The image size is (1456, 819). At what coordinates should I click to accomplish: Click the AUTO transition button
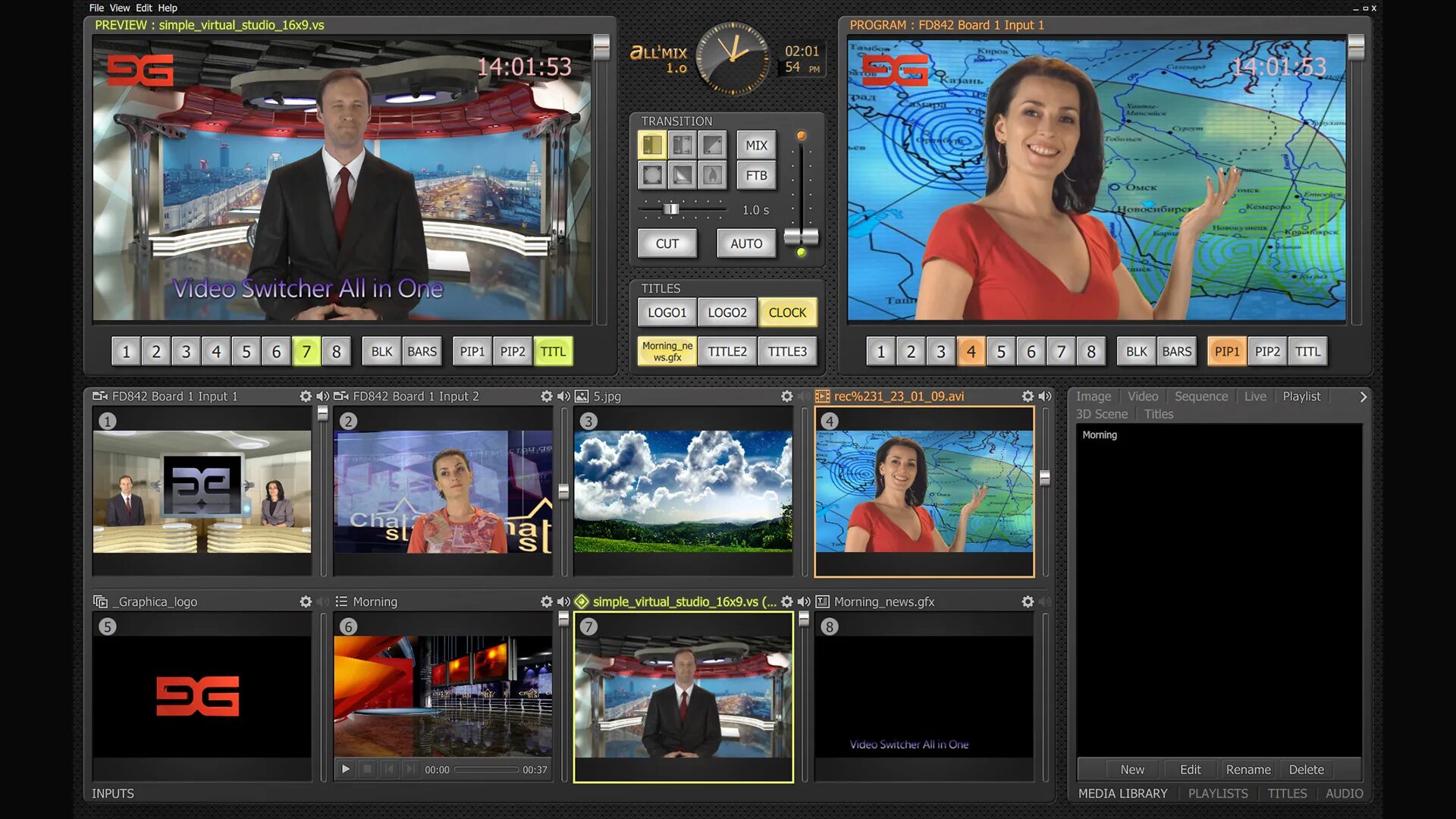[x=745, y=244]
